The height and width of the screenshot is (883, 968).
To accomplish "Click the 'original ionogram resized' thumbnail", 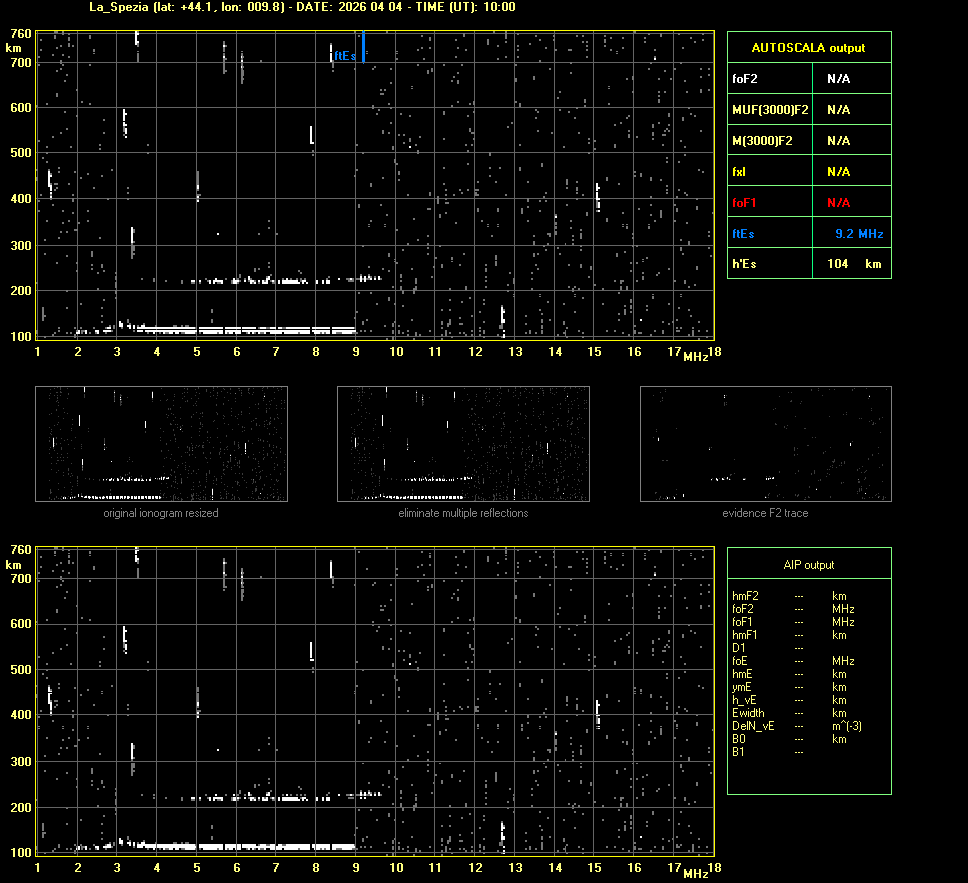I will pos(161,444).
